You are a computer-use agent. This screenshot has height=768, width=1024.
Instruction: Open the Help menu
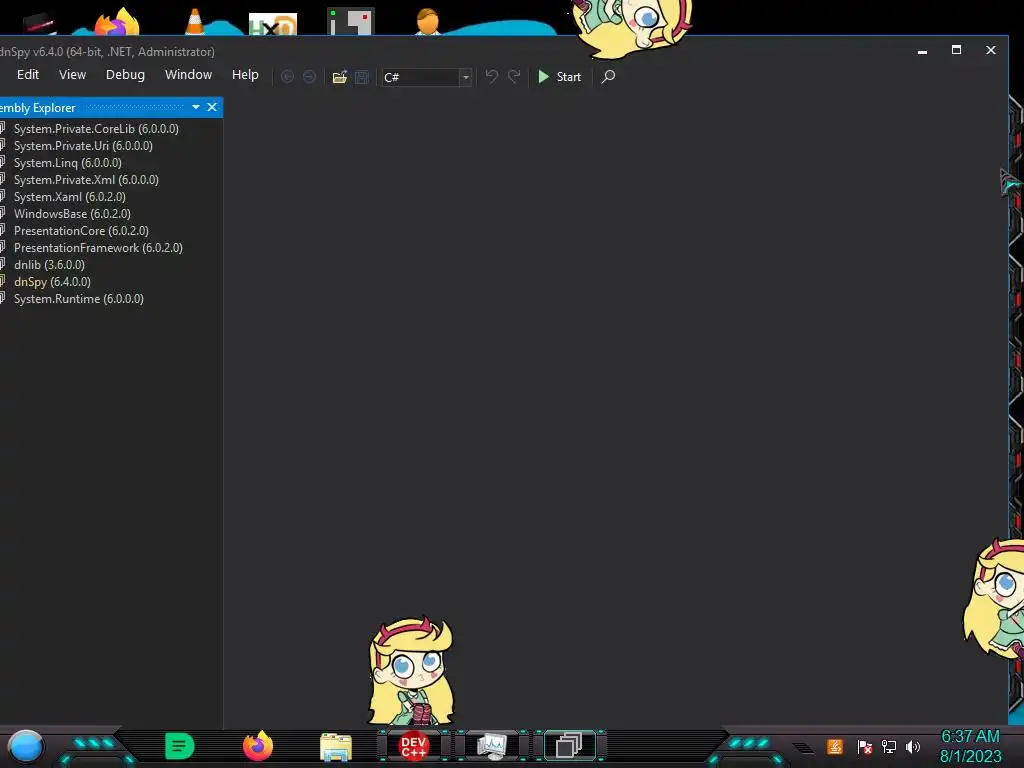[245, 74]
